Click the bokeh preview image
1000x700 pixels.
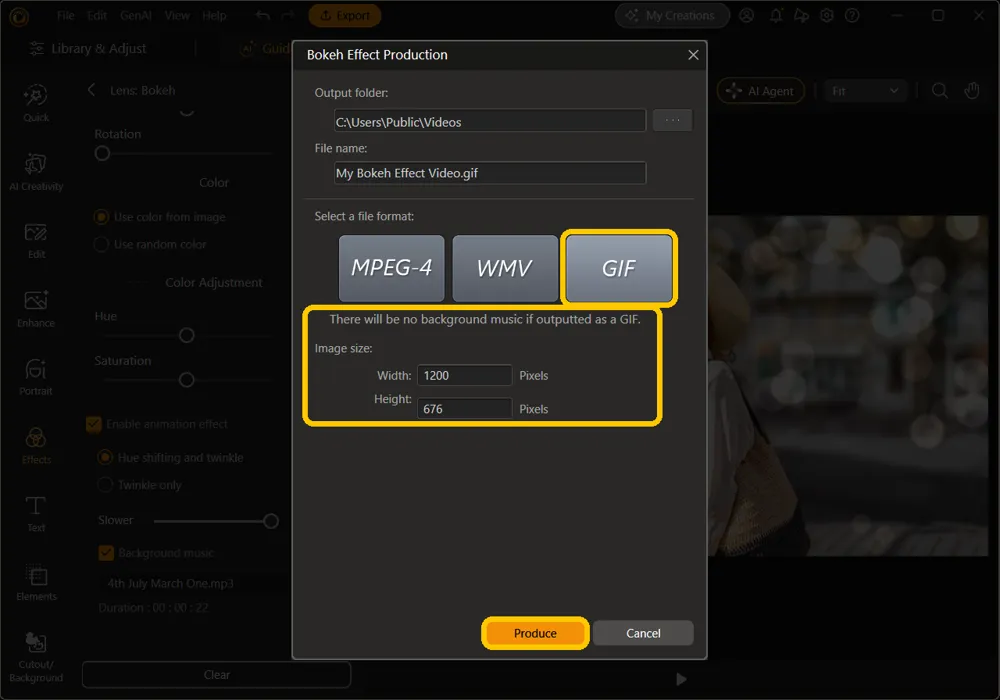tap(848, 386)
